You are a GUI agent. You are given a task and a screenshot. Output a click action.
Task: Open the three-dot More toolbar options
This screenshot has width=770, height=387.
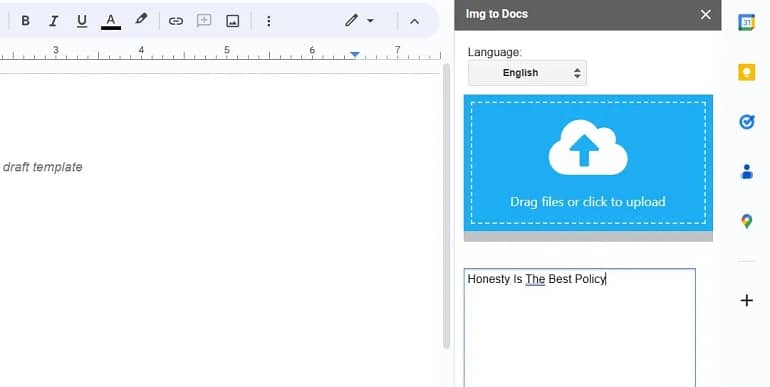pyautogui.click(x=269, y=21)
